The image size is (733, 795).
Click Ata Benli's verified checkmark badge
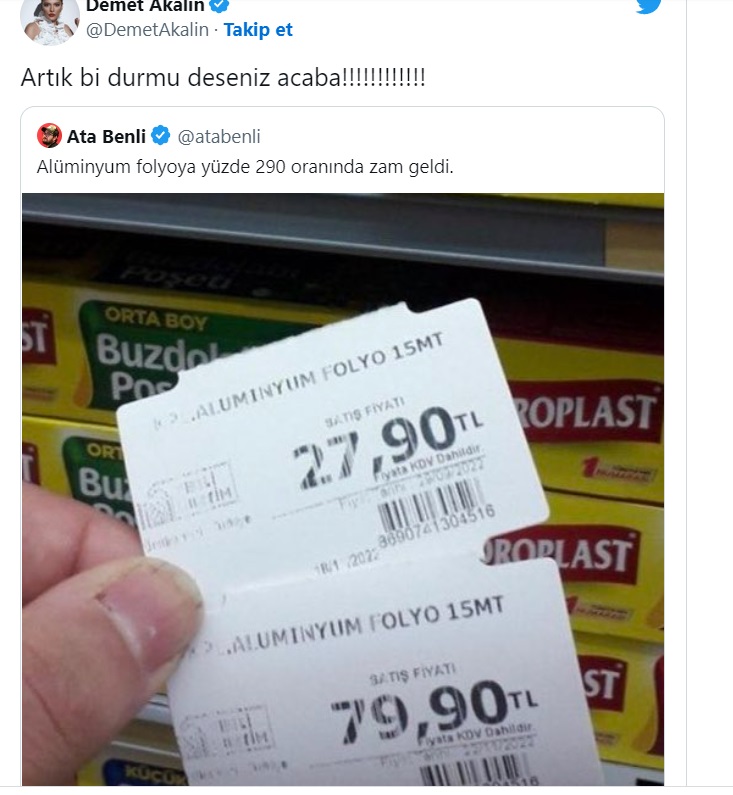click(161, 136)
